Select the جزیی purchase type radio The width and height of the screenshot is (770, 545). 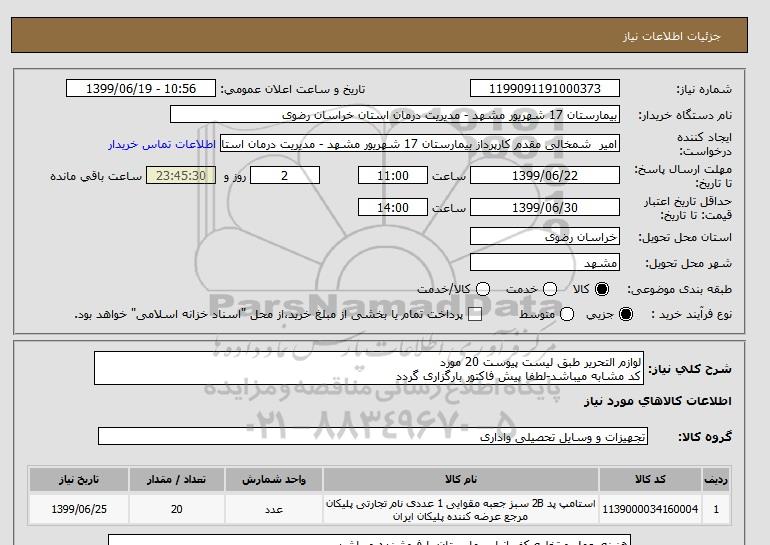coord(626,314)
